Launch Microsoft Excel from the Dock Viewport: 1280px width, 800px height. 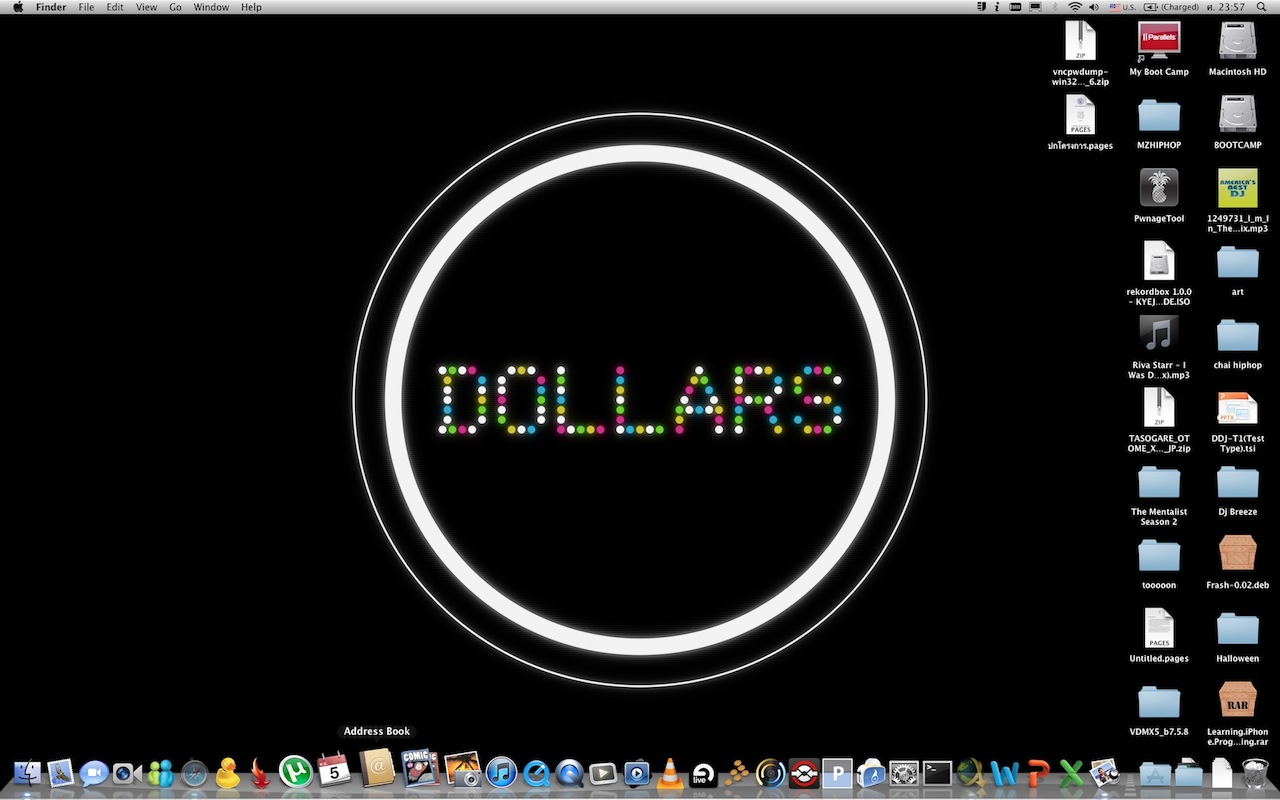(1071, 772)
